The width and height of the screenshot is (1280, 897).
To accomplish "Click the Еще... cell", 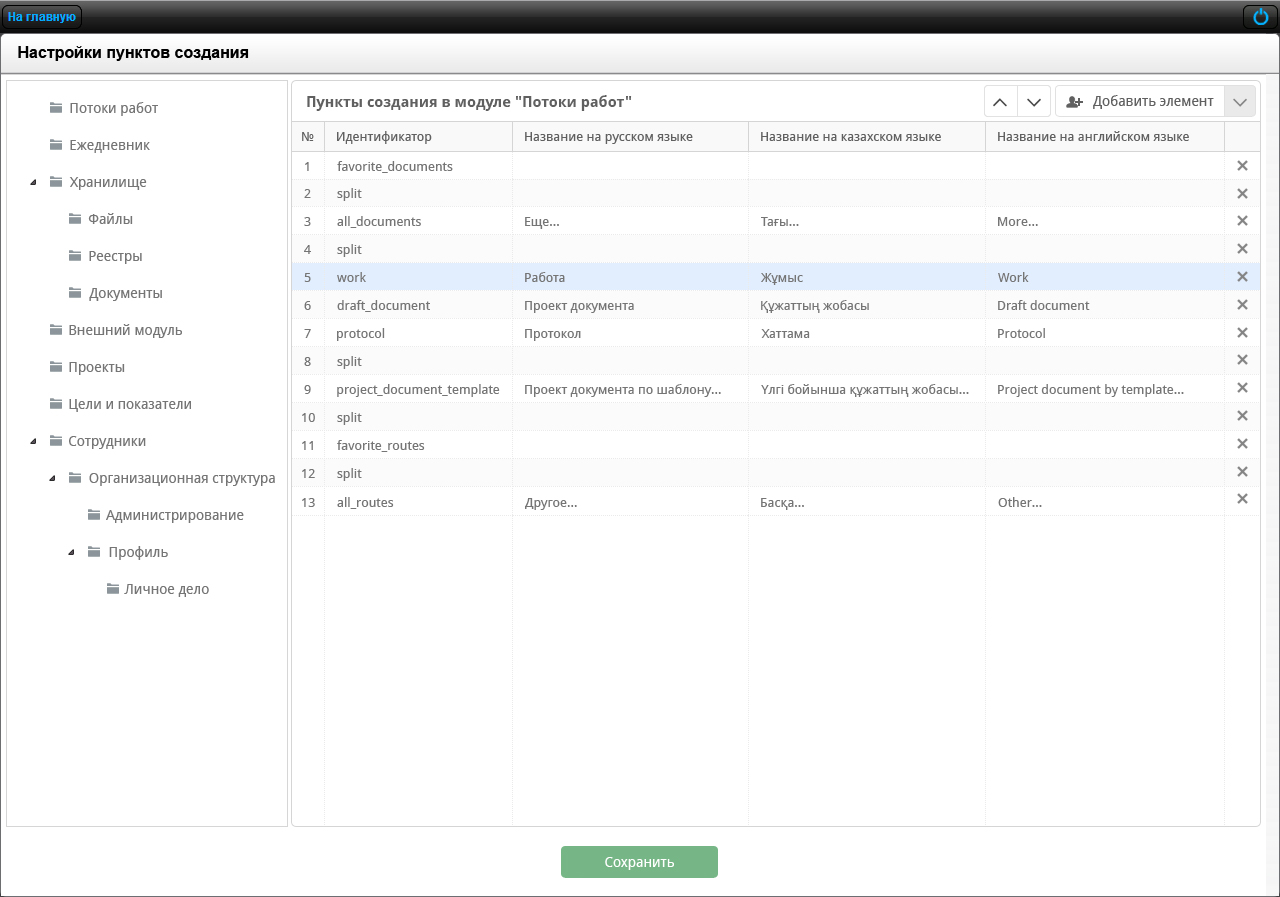I will pyautogui.click(x=630, y=221).
